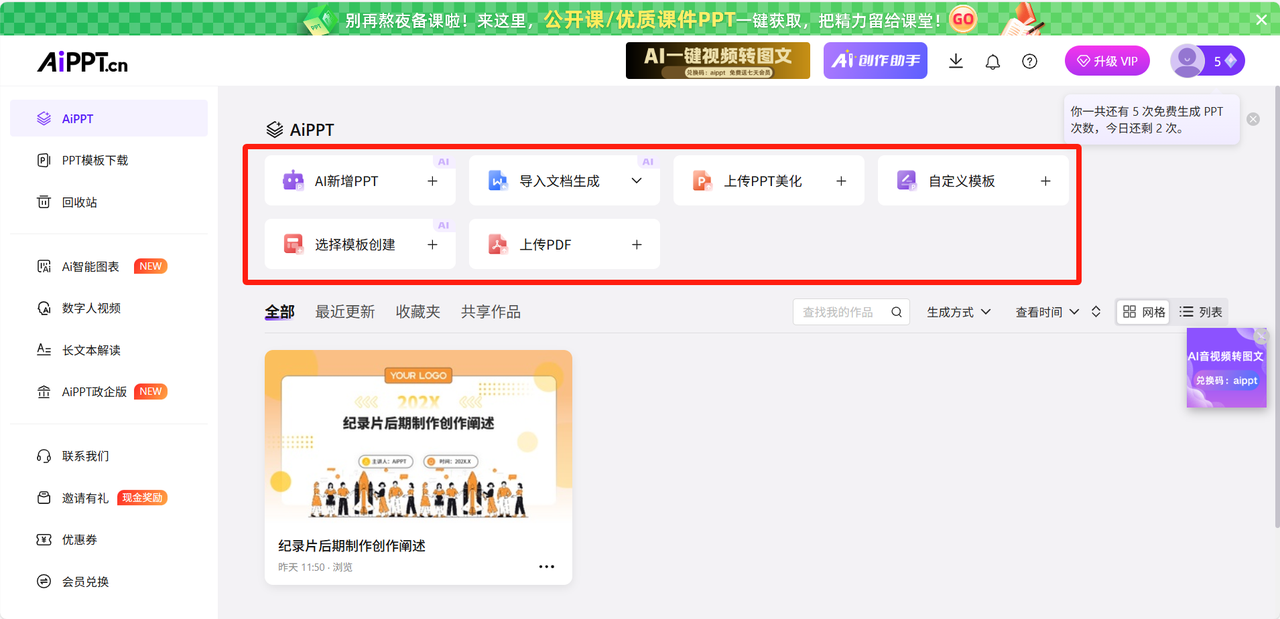Open PPT模板下载 in the sidebar
This screenshot has height=619, width=1280.
[x=109, y=160]
